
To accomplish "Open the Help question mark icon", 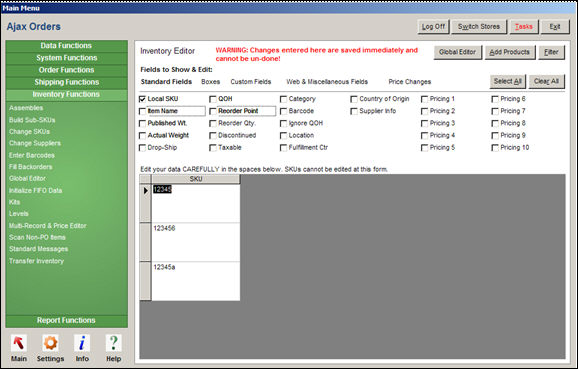I will (x=114, y=343).
